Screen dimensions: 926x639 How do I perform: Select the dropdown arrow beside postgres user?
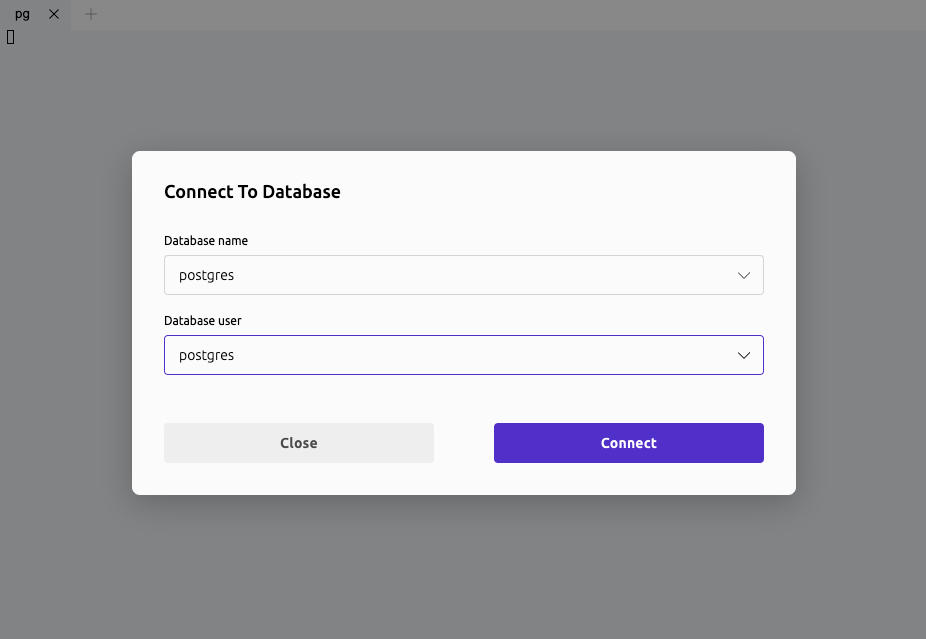click(744, 355)
